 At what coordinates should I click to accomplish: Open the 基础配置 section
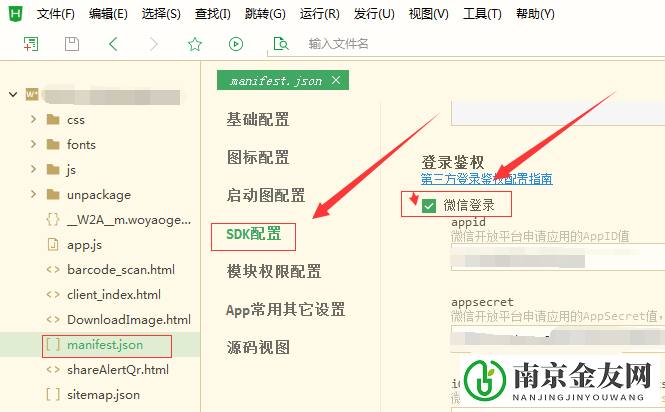258,119
